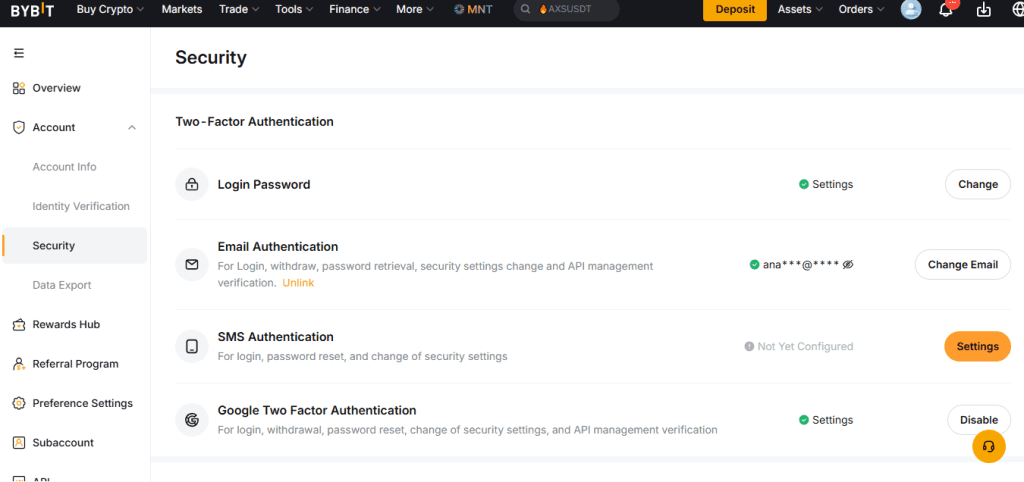Click the Unlink email link
This screenshot has height=482, width=1024.
click(298, 283)
